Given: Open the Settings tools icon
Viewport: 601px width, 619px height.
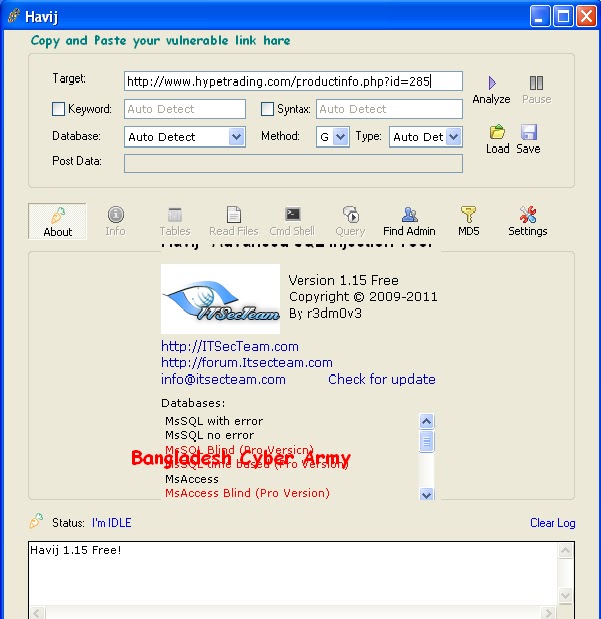Looking at the screenshot, I should 528,214.
